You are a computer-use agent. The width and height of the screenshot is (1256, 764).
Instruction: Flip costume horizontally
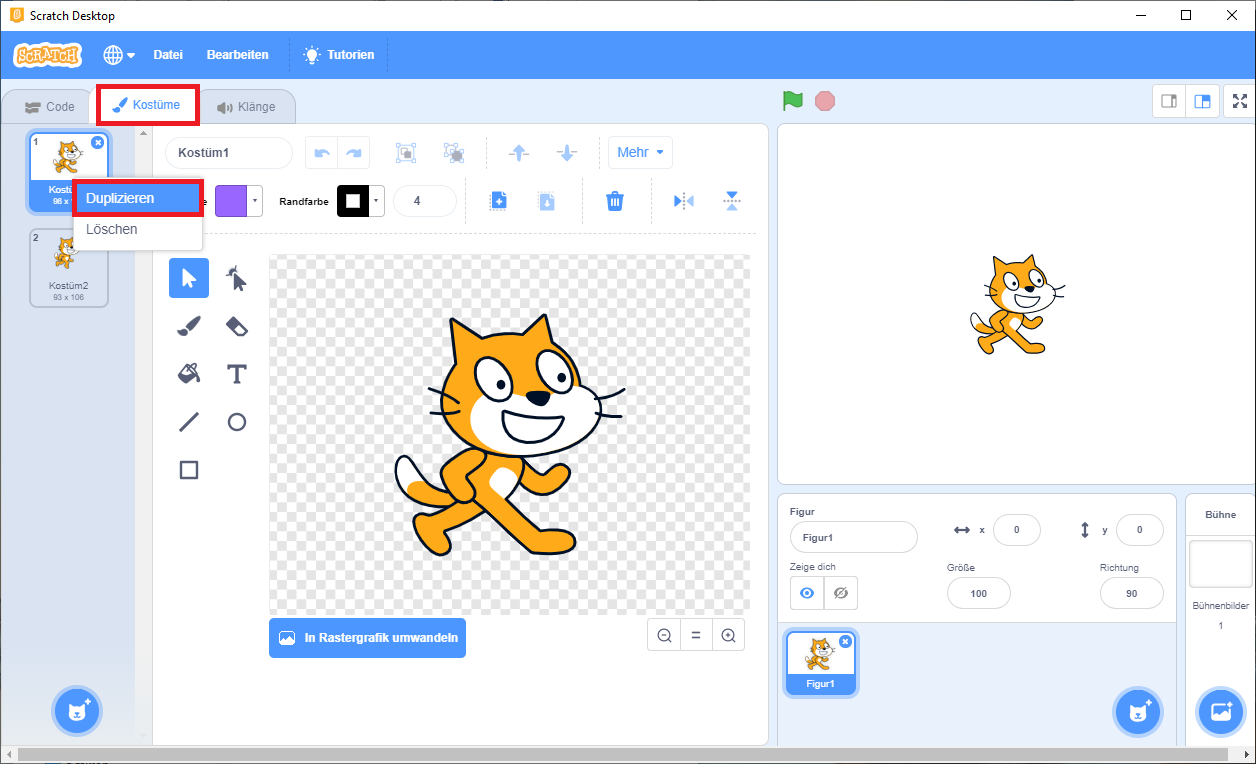point(684,201)
